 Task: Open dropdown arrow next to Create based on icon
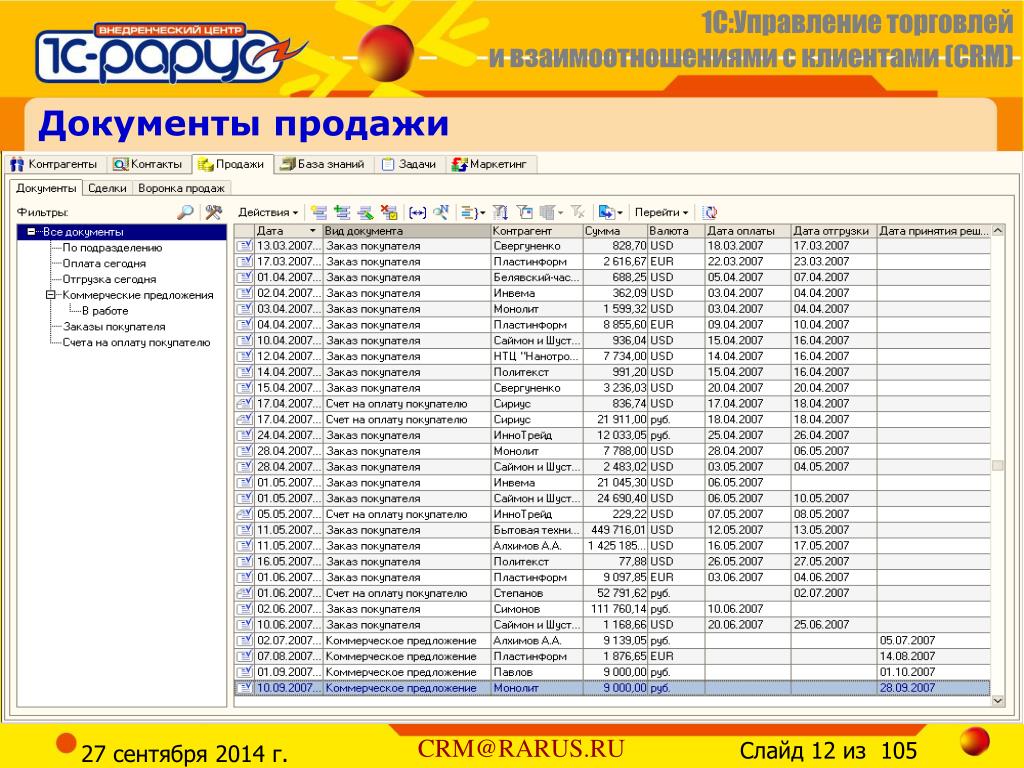click(x=620, y=213)
